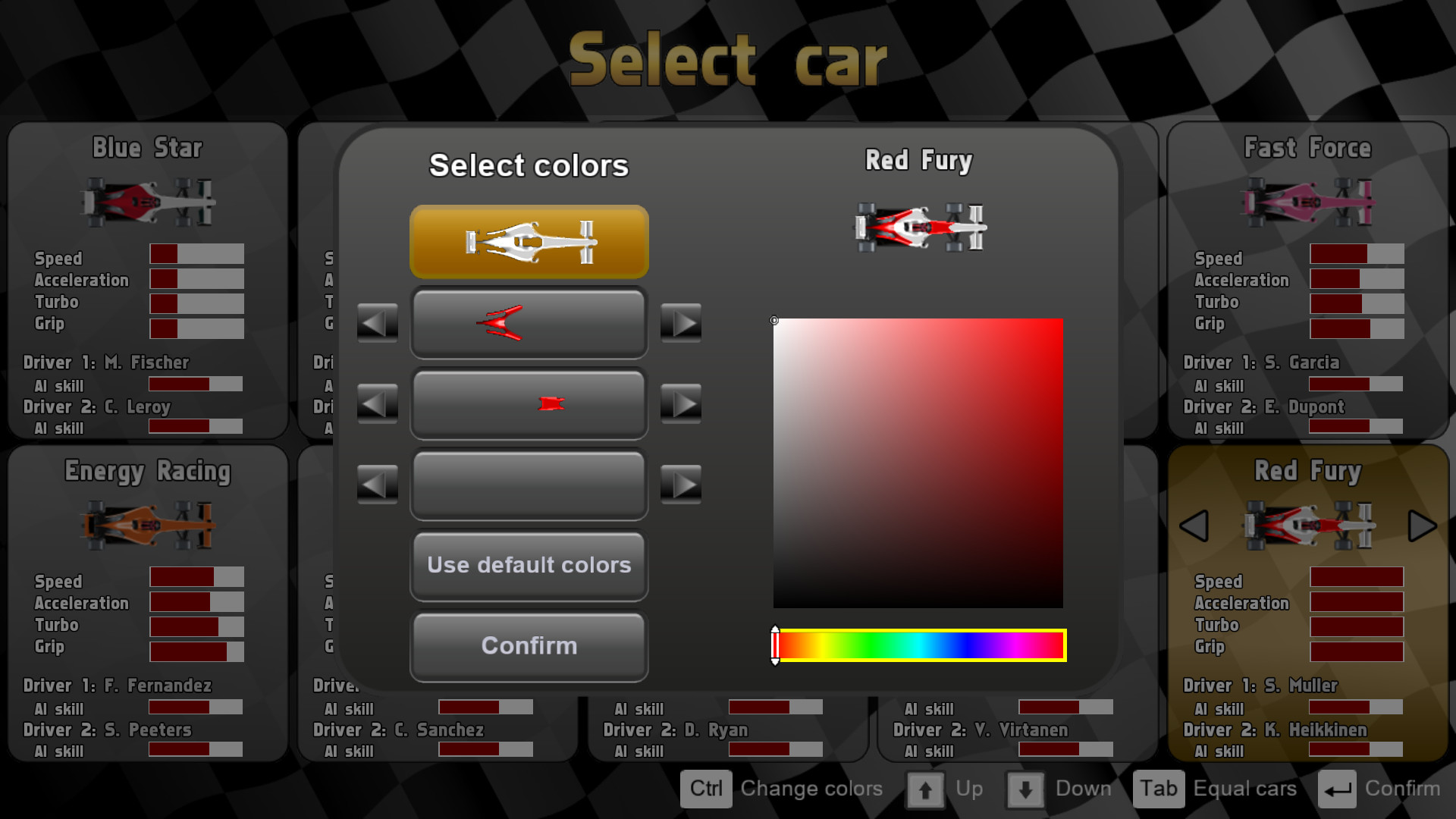The height and width of the screenshot is (819, 1456).
Task: Cycle left on the second car part
Action: click(377, 322)
